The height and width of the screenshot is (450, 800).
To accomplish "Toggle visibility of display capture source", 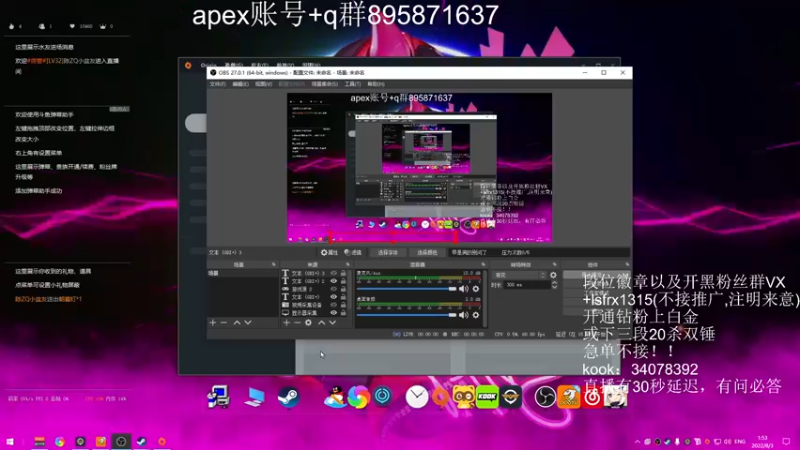I will [x=334, y=313].
